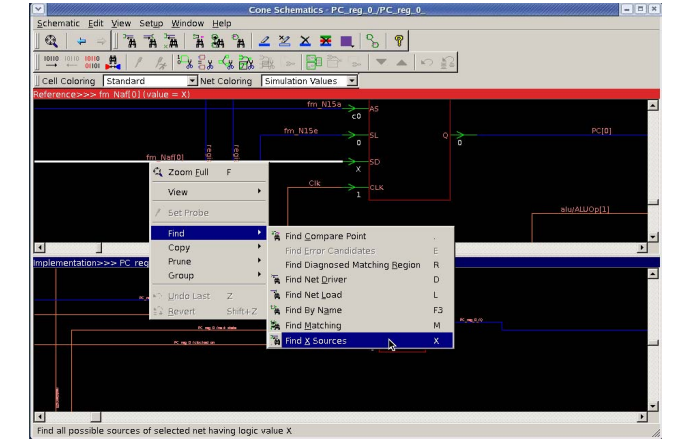This screenshot has height=446, width=691.
Task: Click the binary pattern right-arrow icon
Action: pos(51,62)
